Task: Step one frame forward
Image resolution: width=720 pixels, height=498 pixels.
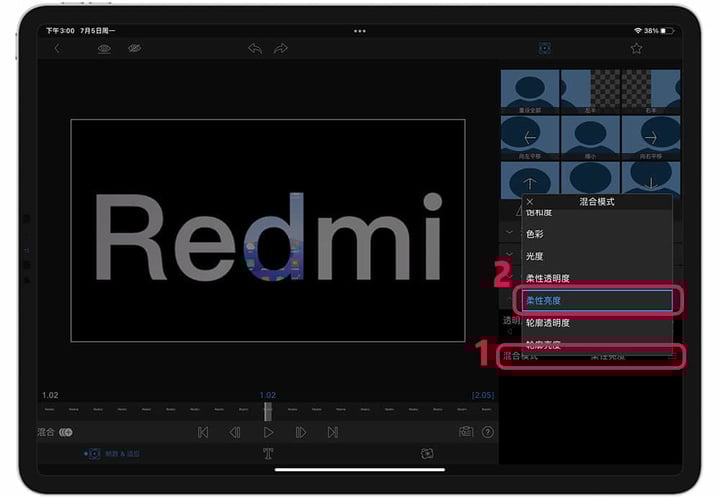Action: point(301,432)
